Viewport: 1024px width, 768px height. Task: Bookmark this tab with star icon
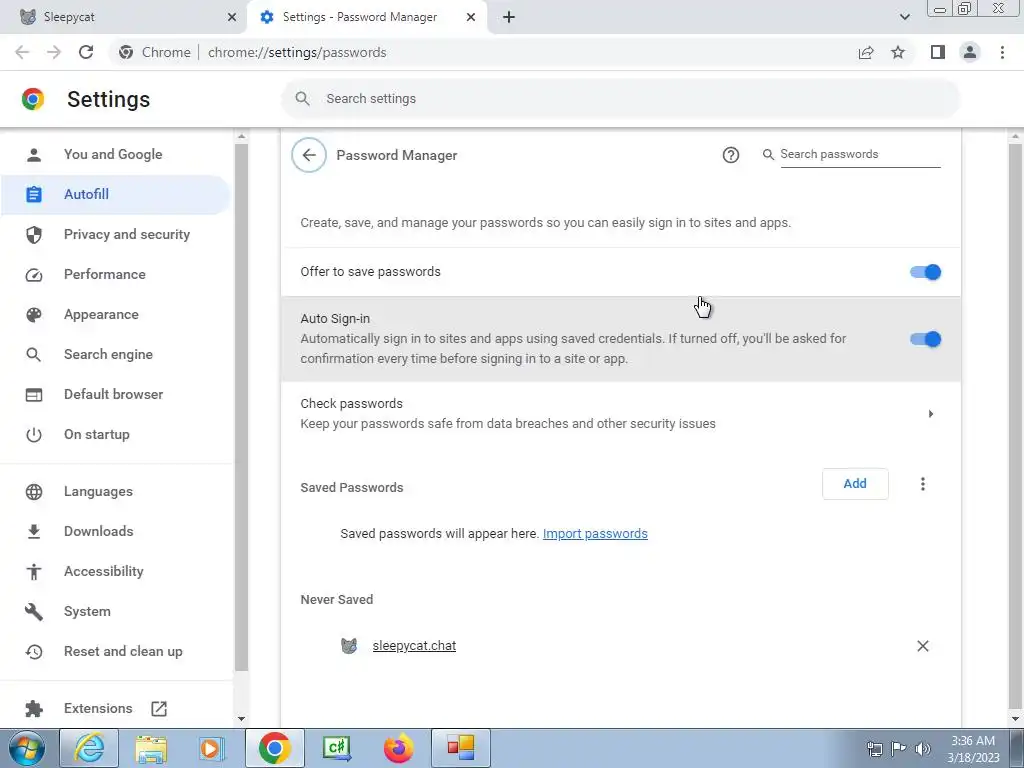point(898,52)
